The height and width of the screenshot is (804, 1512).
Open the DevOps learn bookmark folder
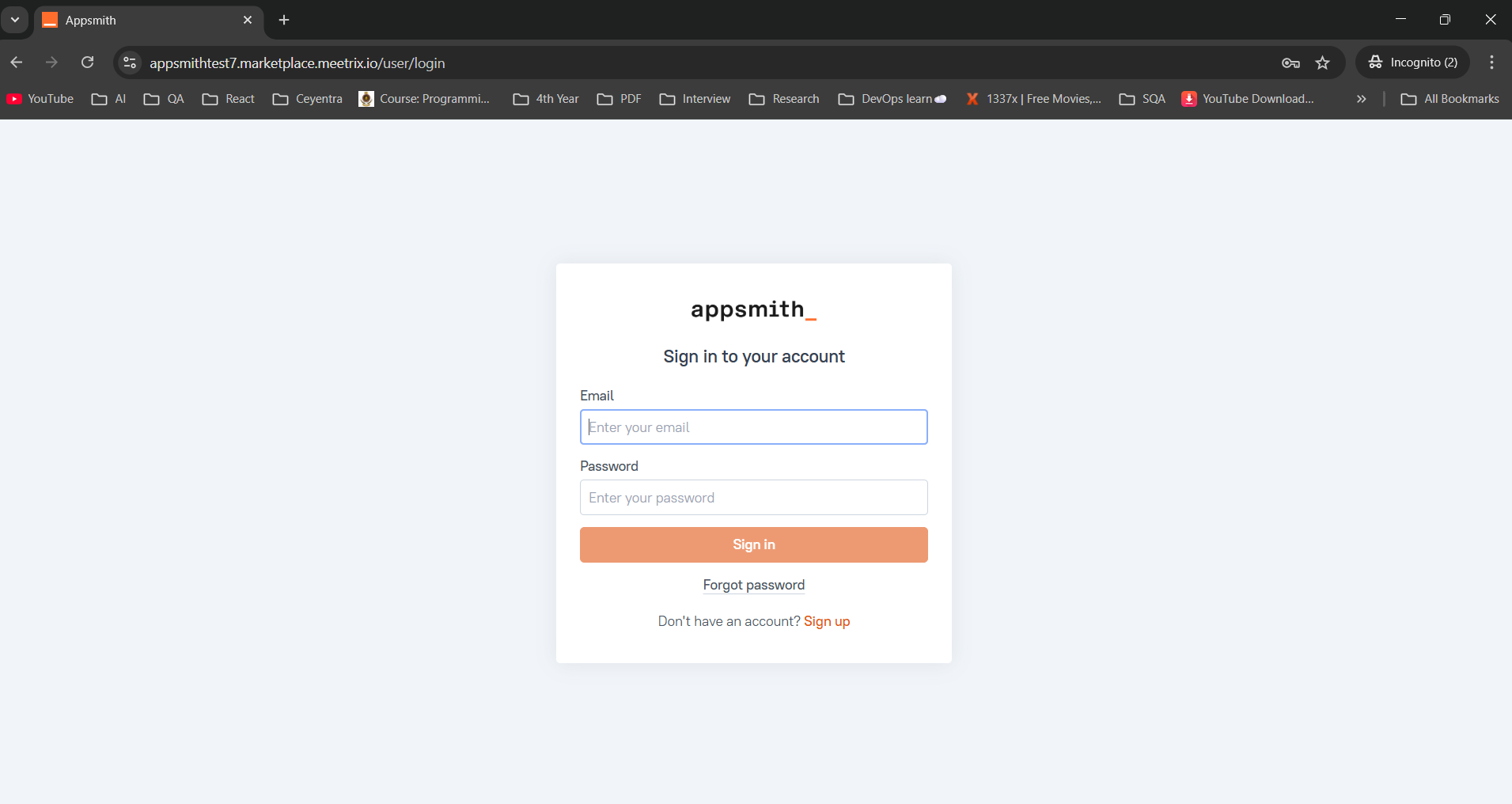point(892,99)
